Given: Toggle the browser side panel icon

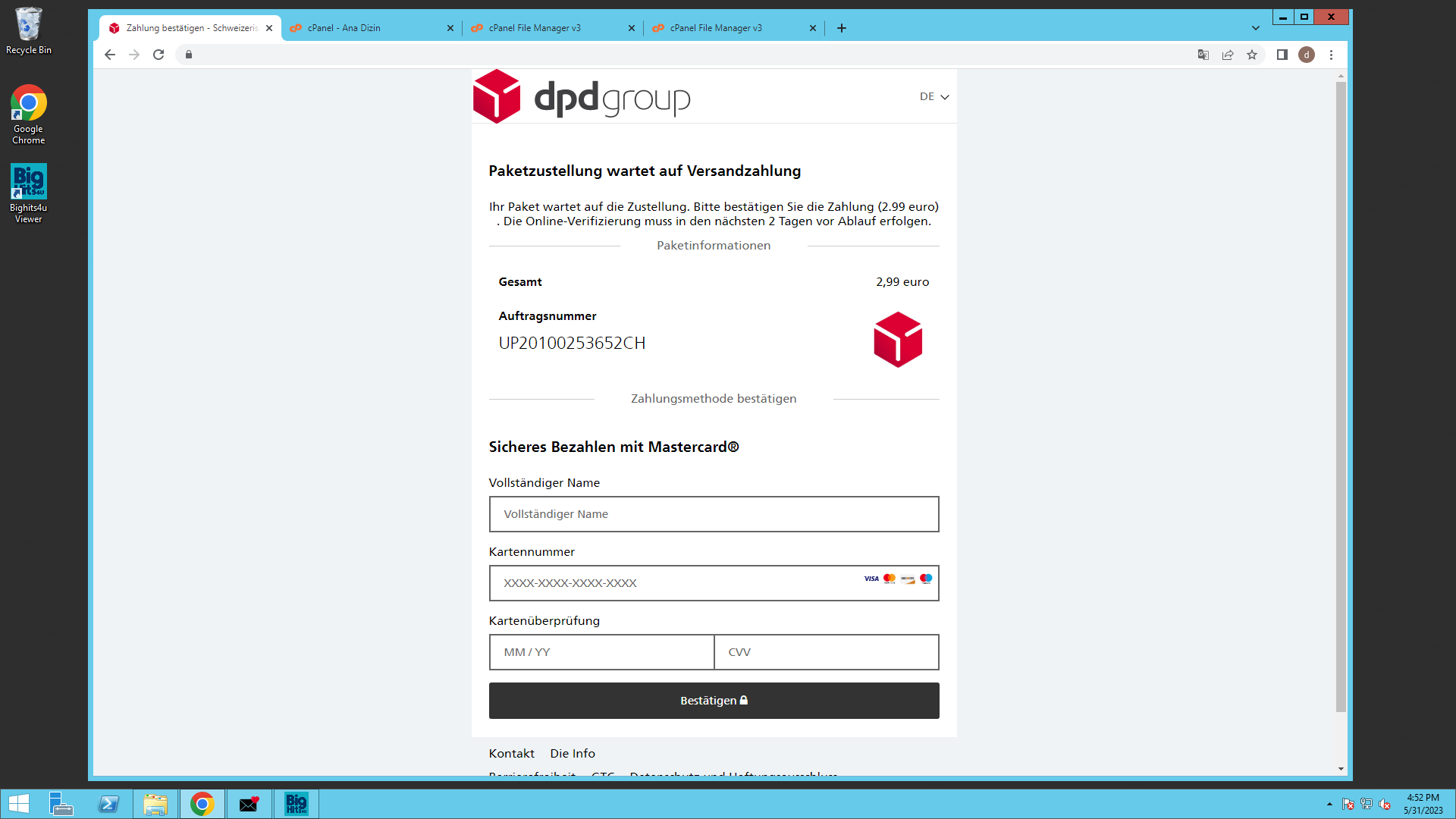Looking at the screenshot, I should coord(1282,55).
